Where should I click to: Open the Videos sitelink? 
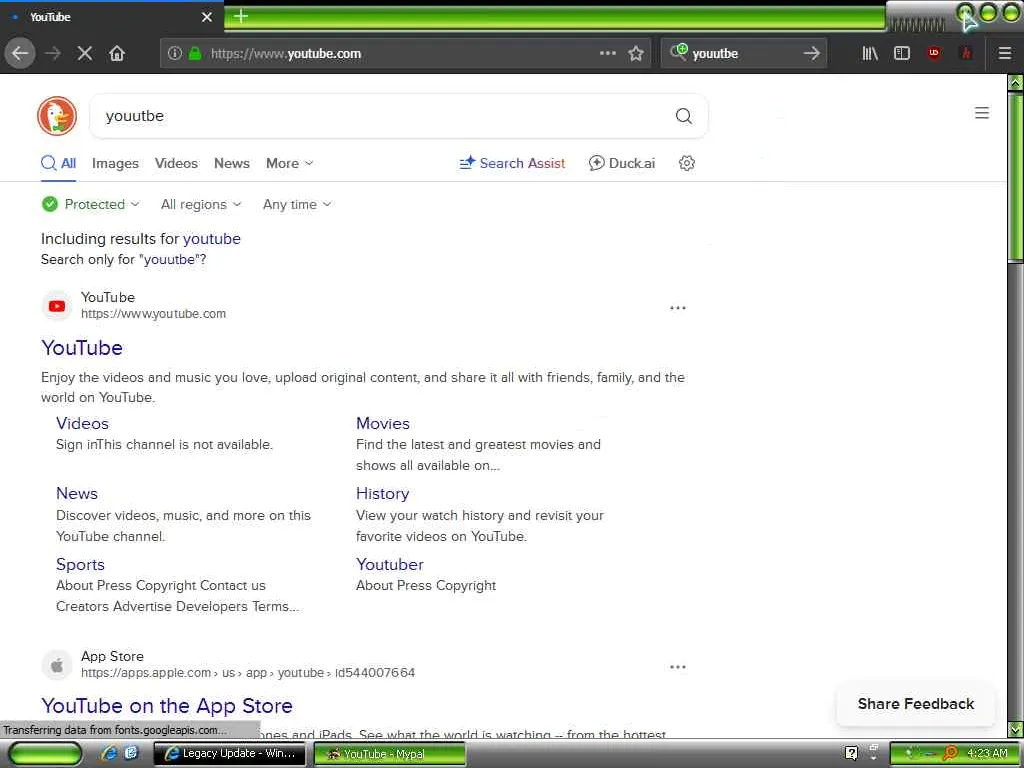click(82, 424)
